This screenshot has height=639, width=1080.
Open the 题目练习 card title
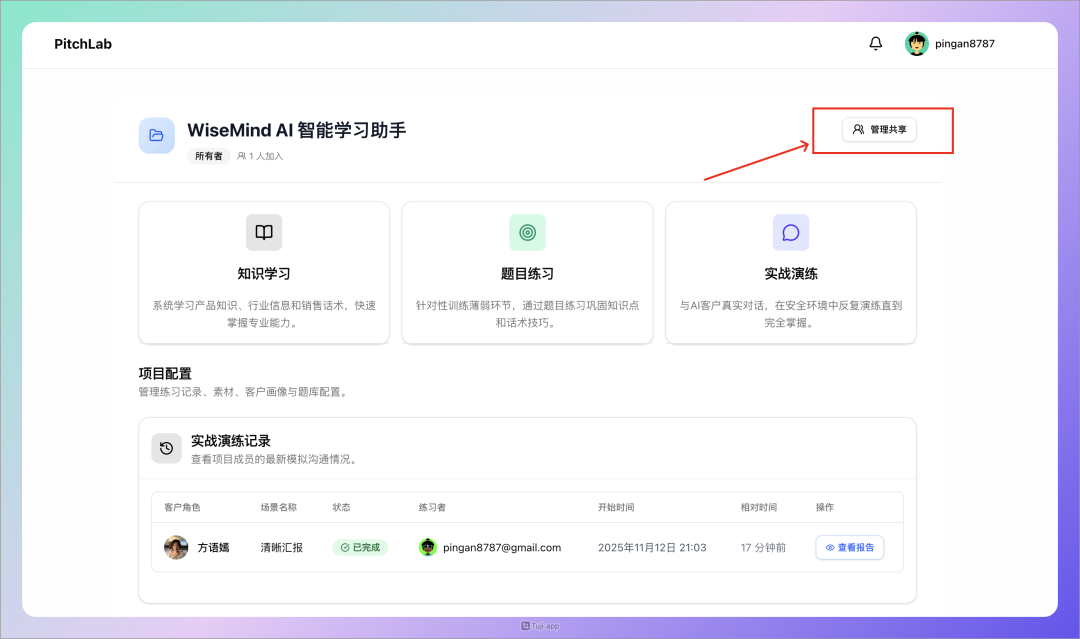(528, 273)
